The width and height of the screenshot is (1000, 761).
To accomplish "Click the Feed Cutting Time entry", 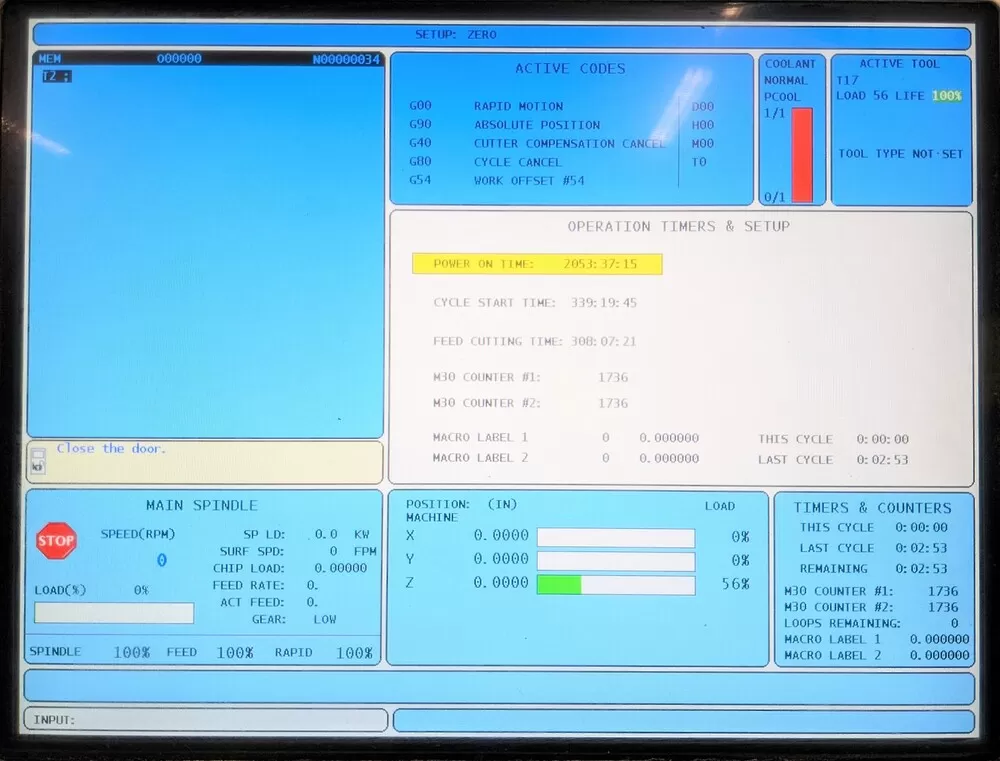I will click(535, 342).
